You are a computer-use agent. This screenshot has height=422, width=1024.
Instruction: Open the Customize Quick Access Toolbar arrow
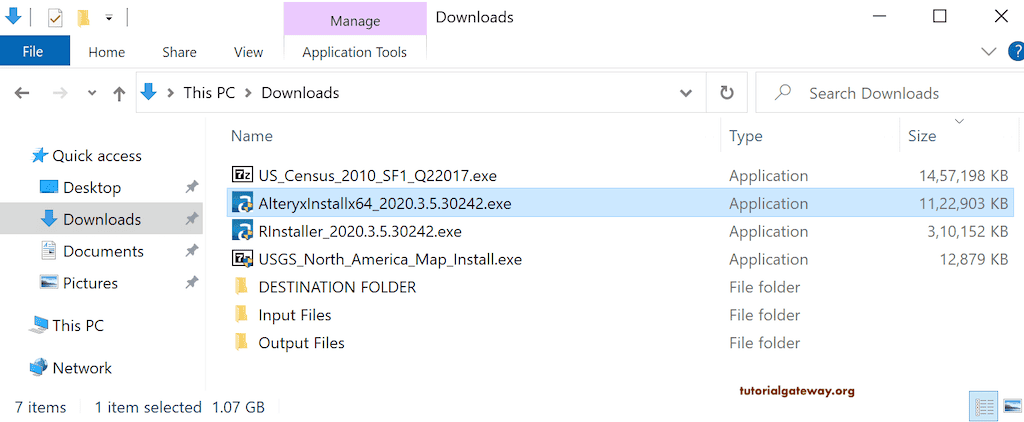[x=109, y=18]
